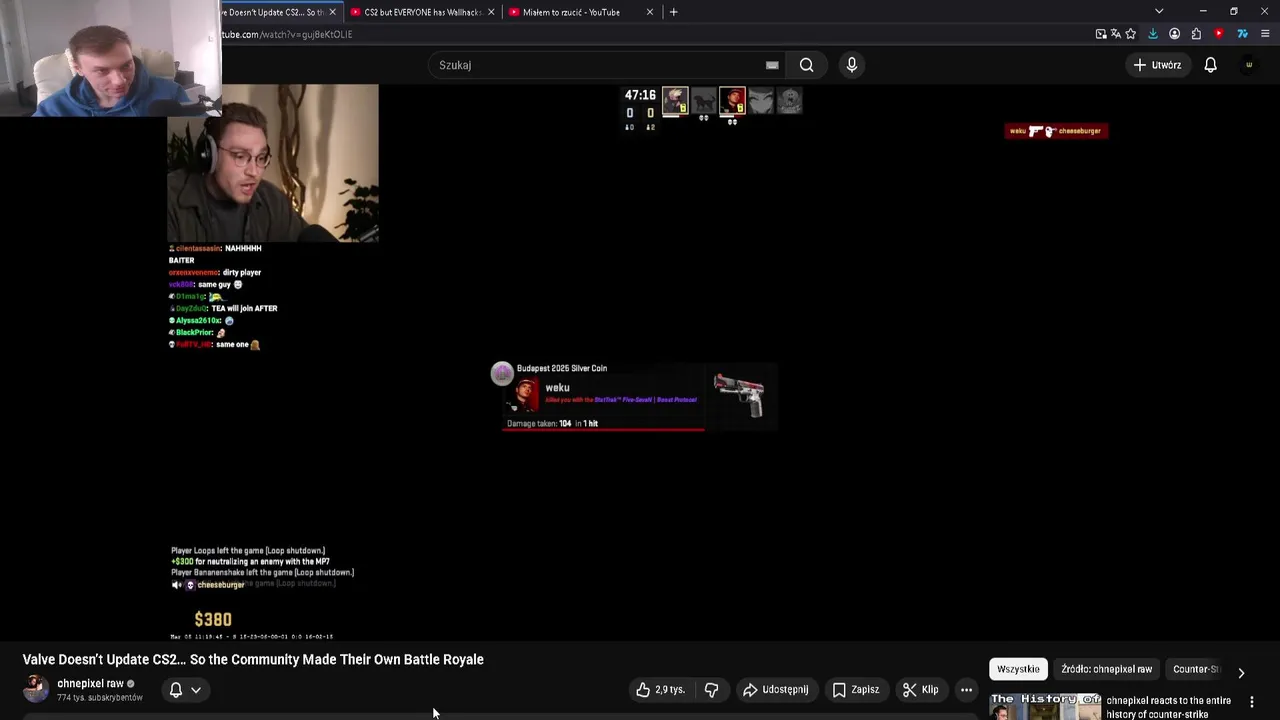
Task: Close the 'Valve Doesn't Update CS2' tab
Action: pyautogui.click(x=332, y=12)
